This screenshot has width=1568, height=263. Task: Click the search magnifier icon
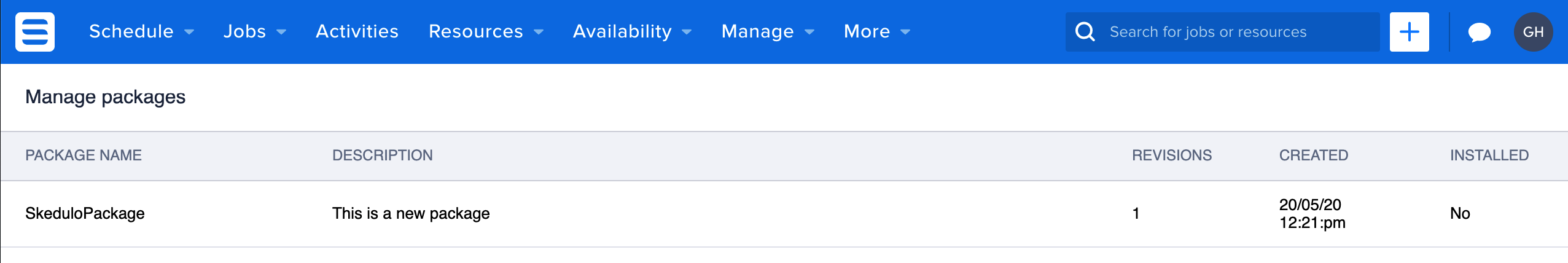[1085, 32]
